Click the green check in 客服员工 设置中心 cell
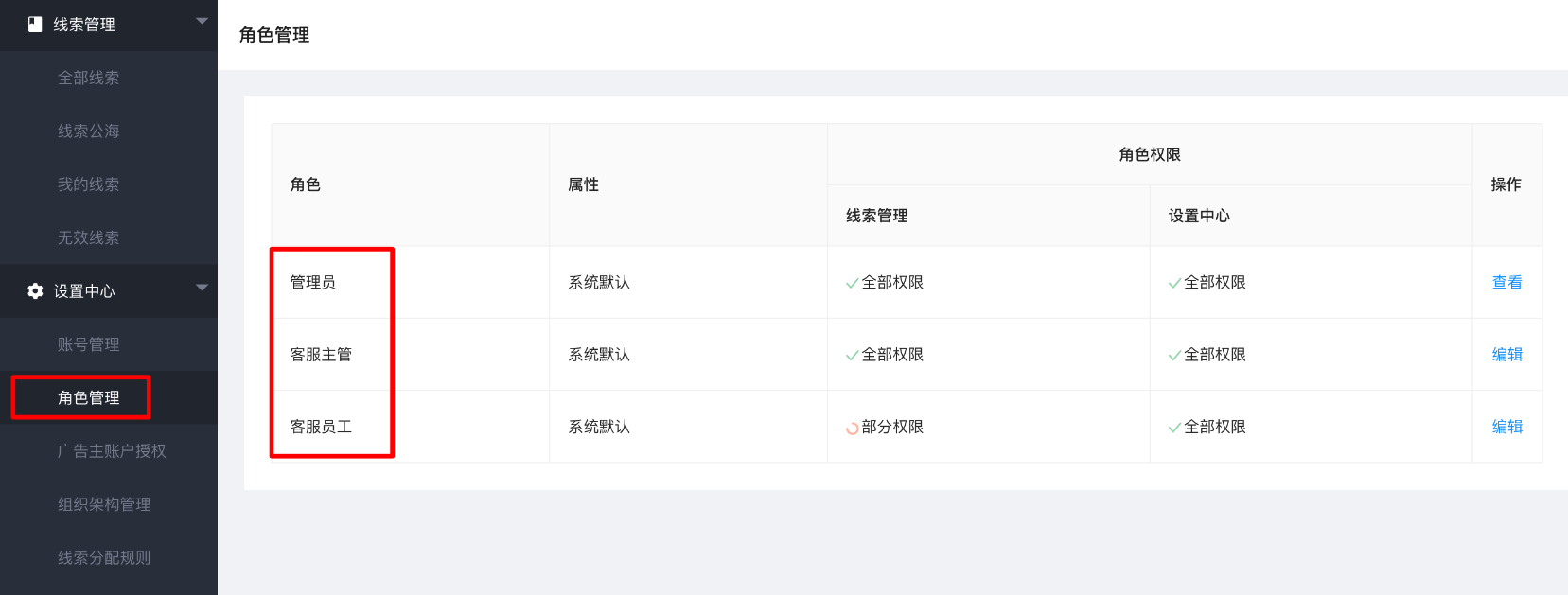The image size is (1568, 595). [1173, 427]
